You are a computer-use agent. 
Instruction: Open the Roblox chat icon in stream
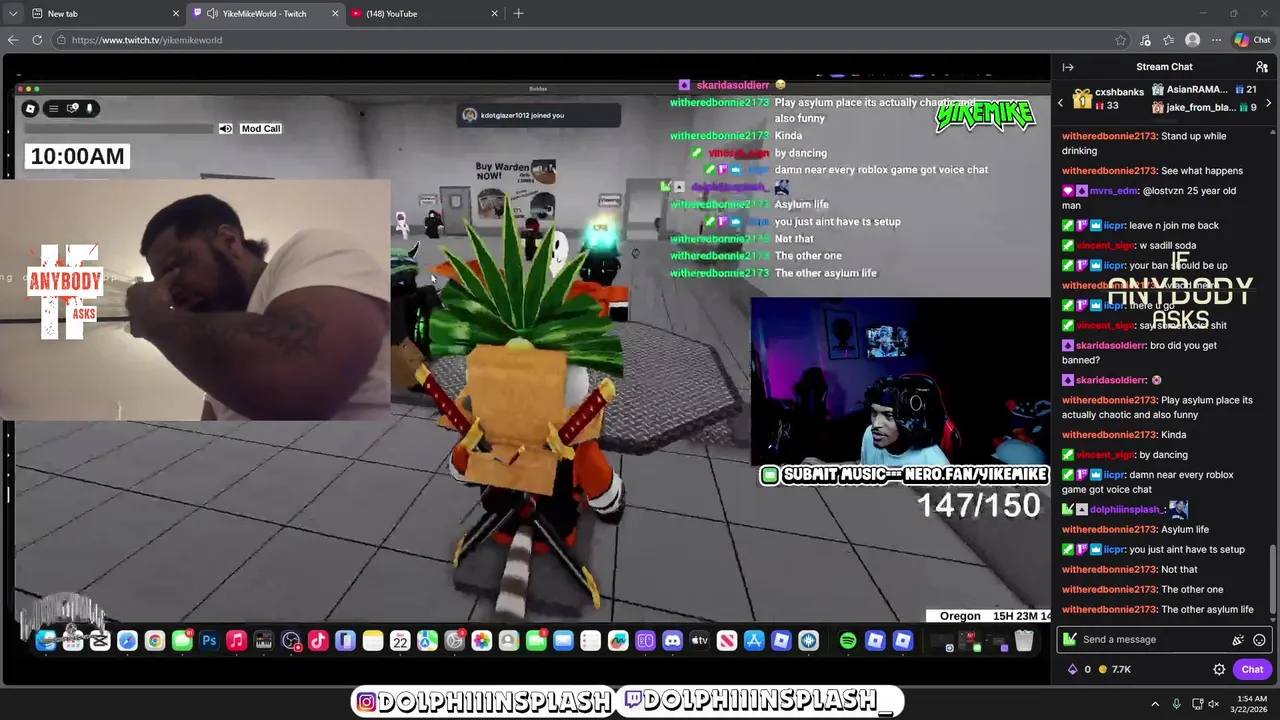pos(72,108)
